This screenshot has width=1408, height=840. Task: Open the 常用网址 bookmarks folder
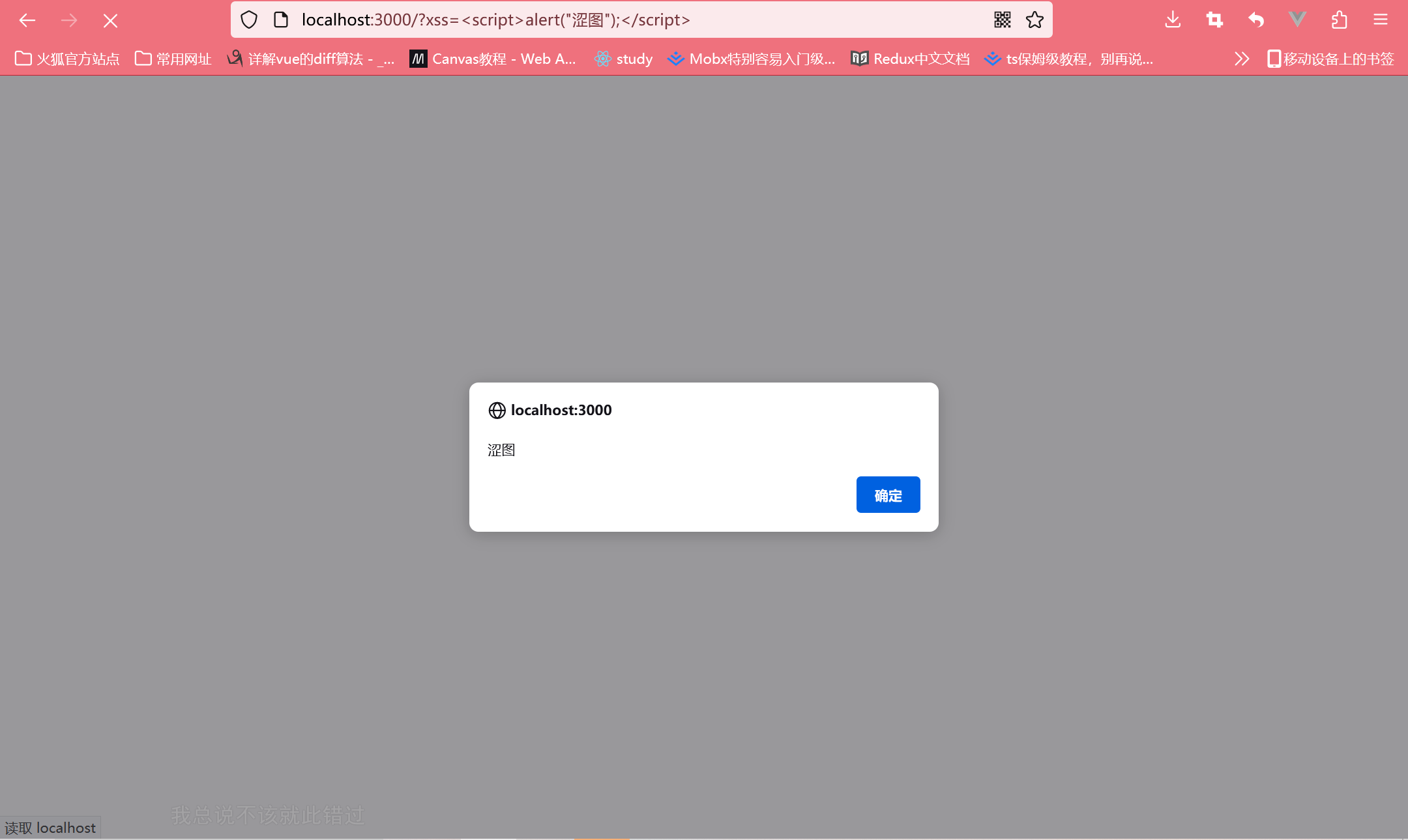pos(173,59)
